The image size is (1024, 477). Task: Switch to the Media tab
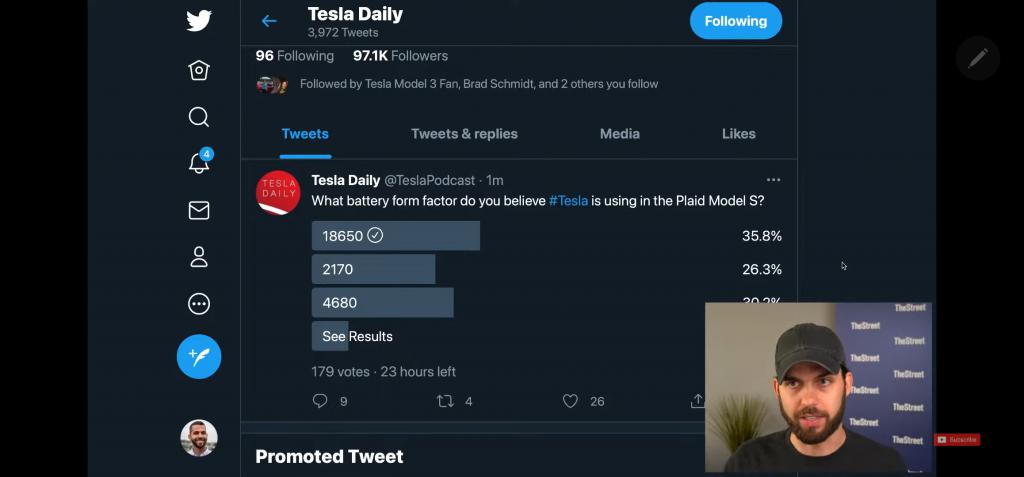pos(620,134)
